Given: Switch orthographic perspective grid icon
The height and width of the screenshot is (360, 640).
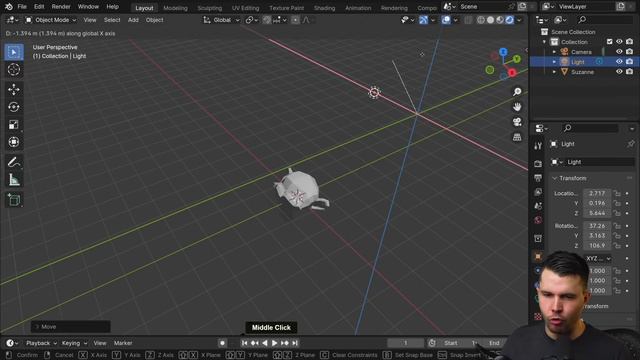Looking at the screenshot, I should click(517, 137).
